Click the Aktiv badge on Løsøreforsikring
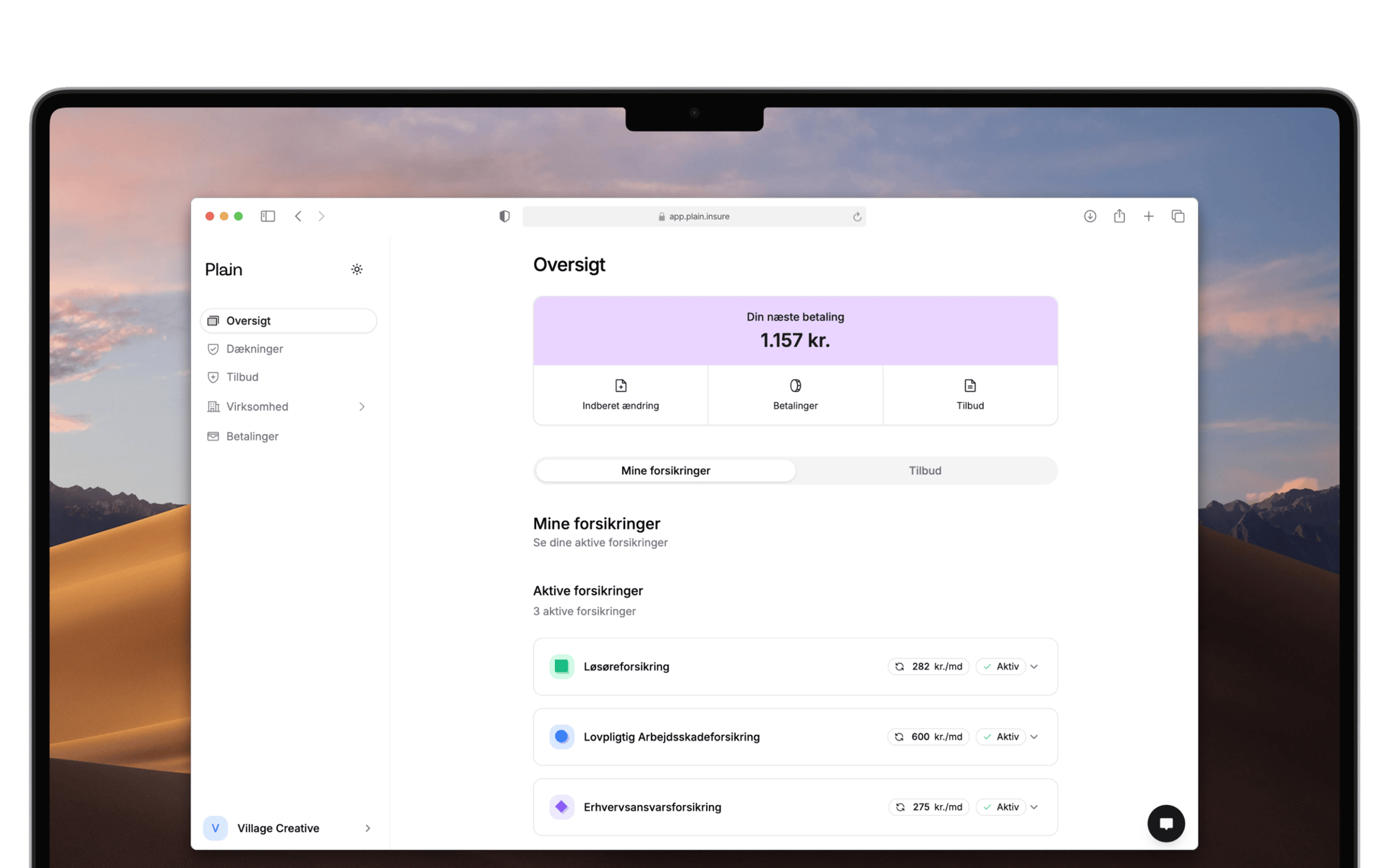 point(1001,666)
